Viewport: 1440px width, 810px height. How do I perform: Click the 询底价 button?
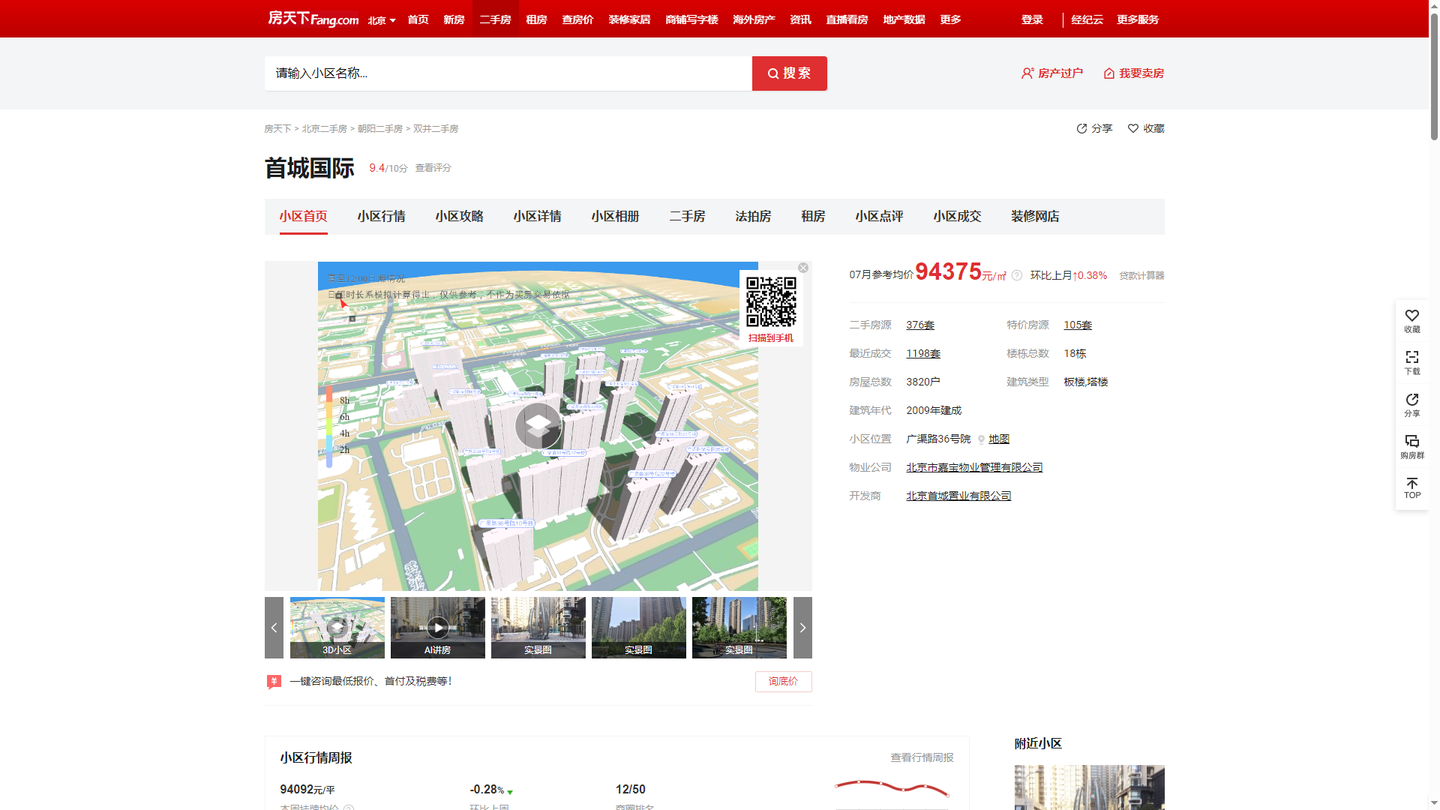[x=783, y=681]
